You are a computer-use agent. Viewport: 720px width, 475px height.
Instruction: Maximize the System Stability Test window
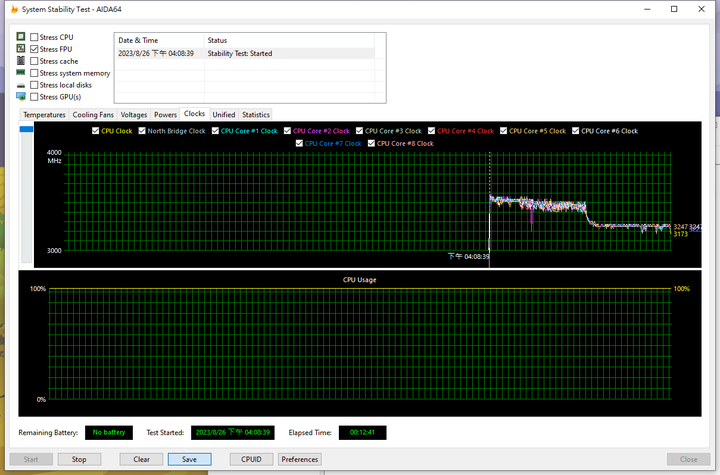tap(674, 9)
